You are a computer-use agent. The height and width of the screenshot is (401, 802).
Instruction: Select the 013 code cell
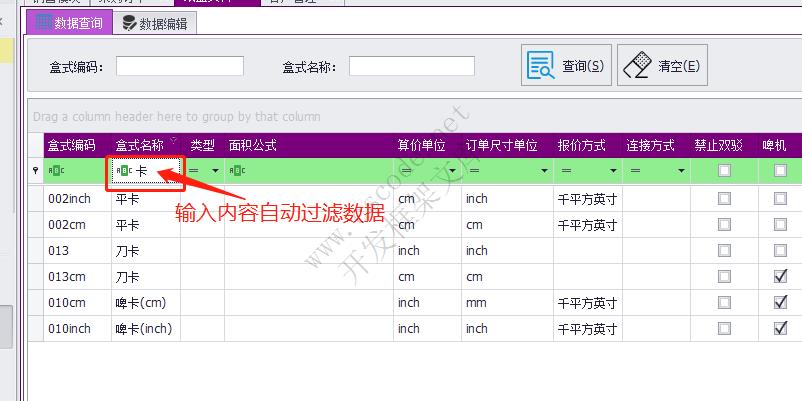(x=77, y=251)
